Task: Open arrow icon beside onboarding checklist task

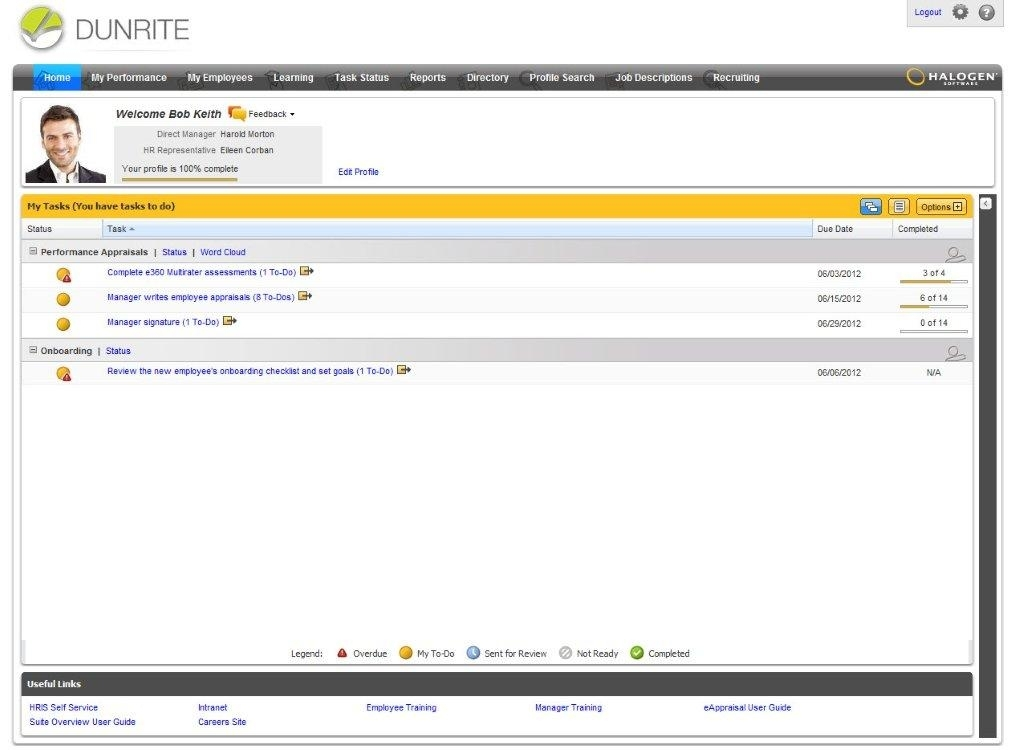Action: [404, 370]
